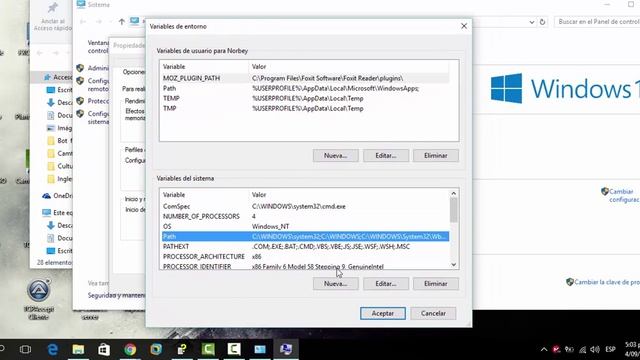640x360 pixels.
Task: Select the TEMP user variable
Action: click(x=305, y=98)
